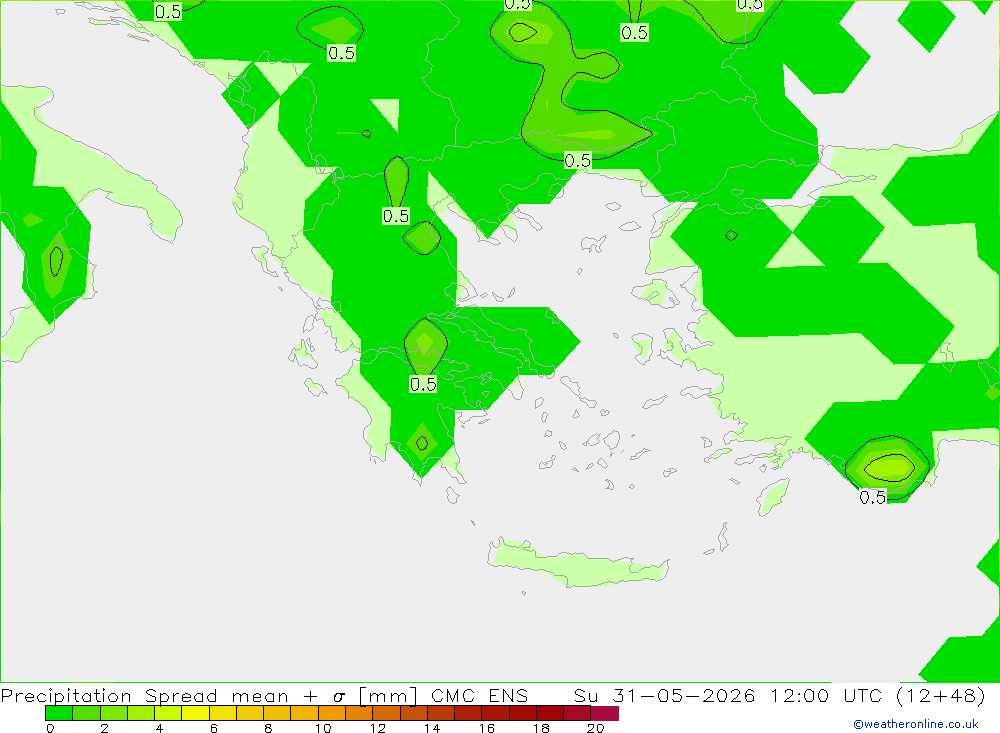Pick the pure yellow swatch left of legend label 6

point(195,713)
